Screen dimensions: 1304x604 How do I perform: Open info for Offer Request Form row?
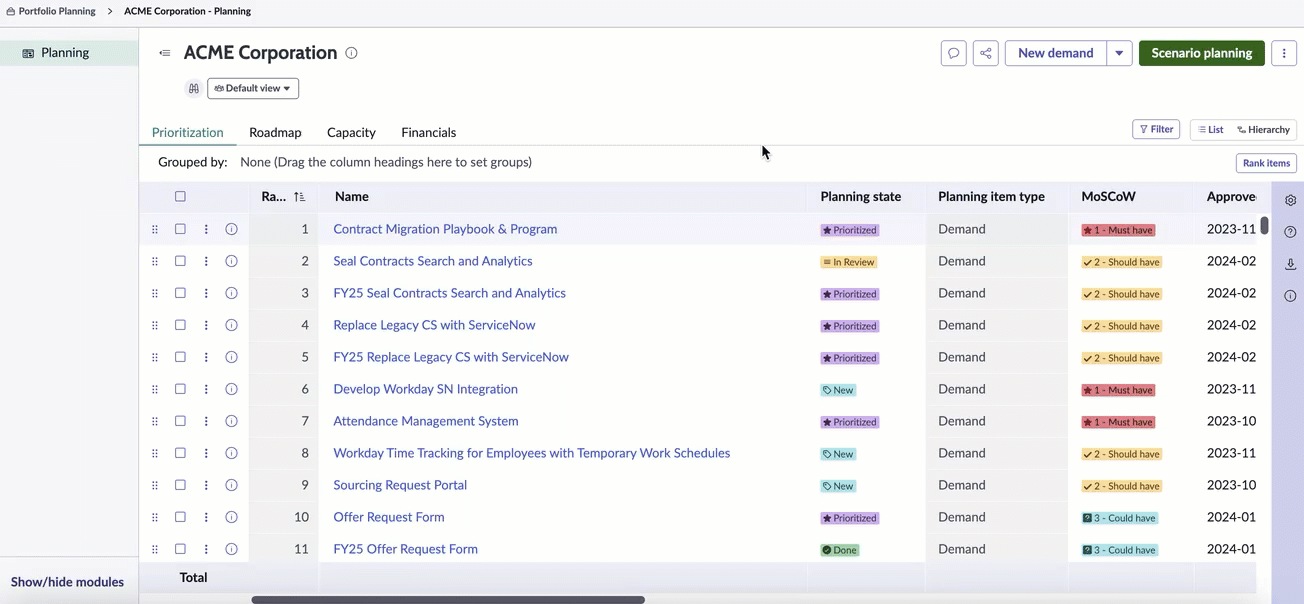tap(231, 517)
